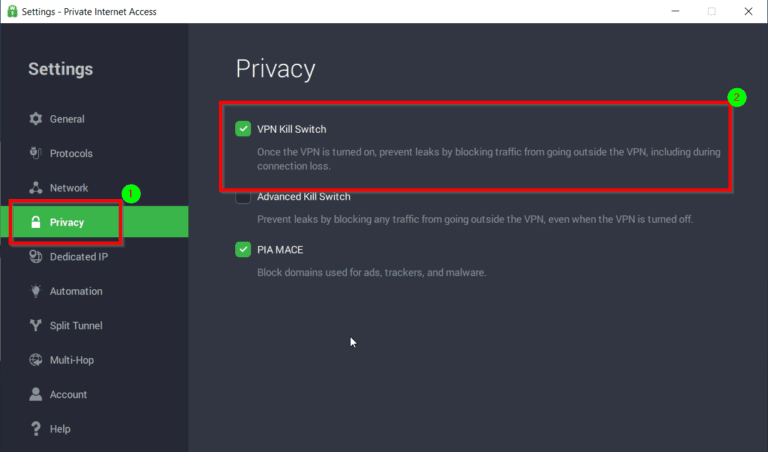Click the Network nodes icon
Screen dimensions: 768x452
click(x=35, y=188)
